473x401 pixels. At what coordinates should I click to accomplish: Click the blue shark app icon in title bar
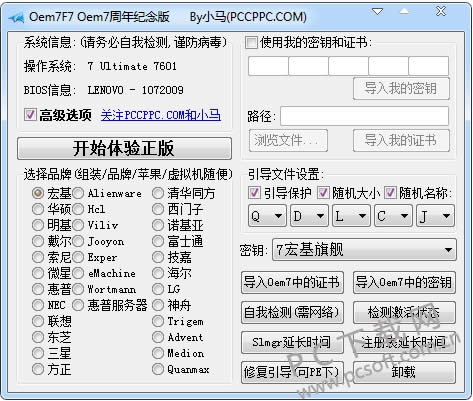[x=16, y=17]
